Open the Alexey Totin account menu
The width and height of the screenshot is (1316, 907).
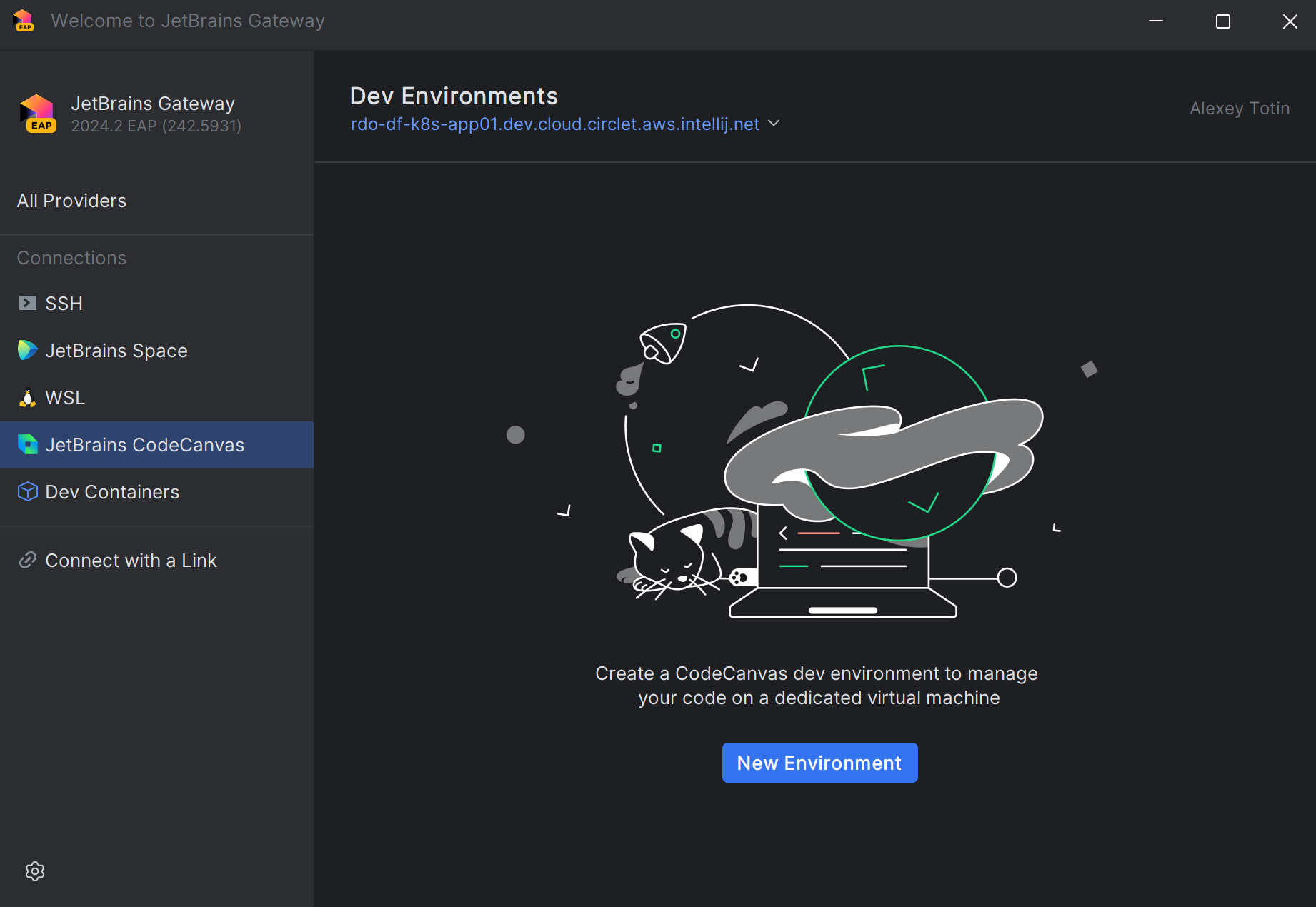(x=1239, y=109)
